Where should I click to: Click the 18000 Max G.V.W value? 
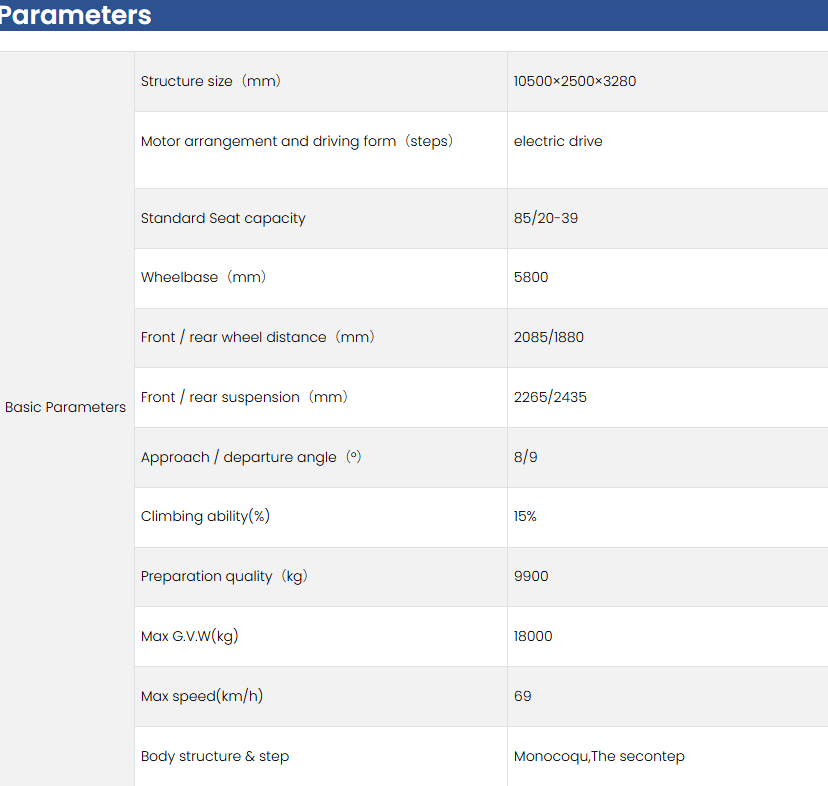(x=533, y=636)
